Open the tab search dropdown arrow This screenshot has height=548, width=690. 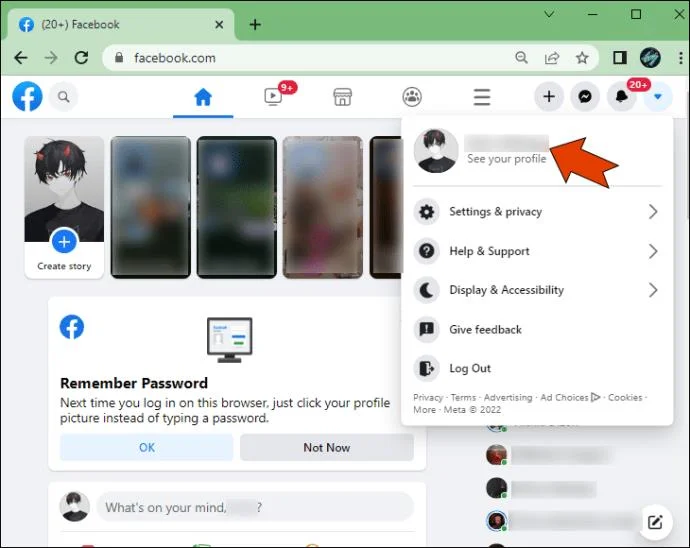click(x=549, y=15)
